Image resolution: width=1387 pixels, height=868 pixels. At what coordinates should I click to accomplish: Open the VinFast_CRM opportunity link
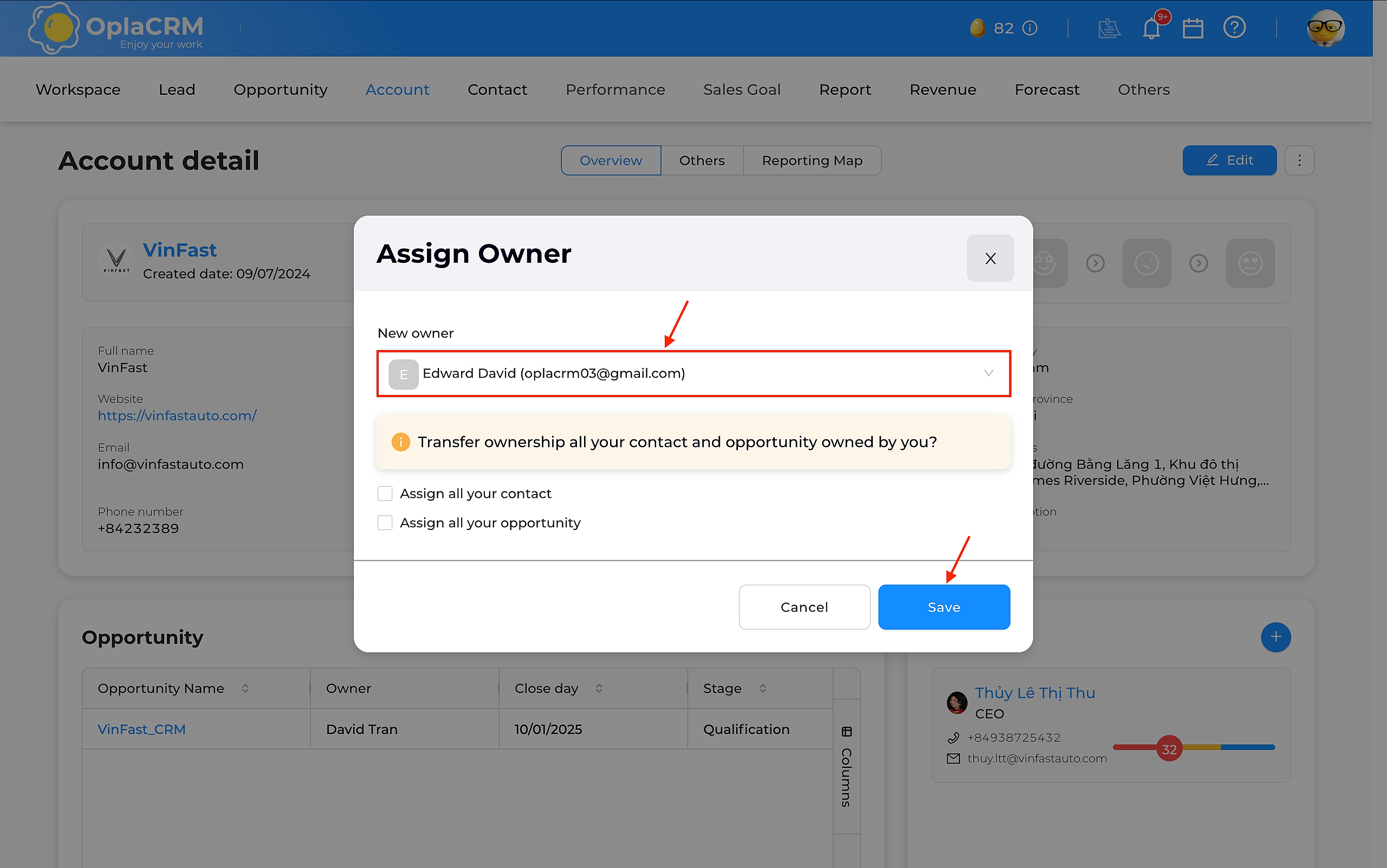tap(141, 729)
